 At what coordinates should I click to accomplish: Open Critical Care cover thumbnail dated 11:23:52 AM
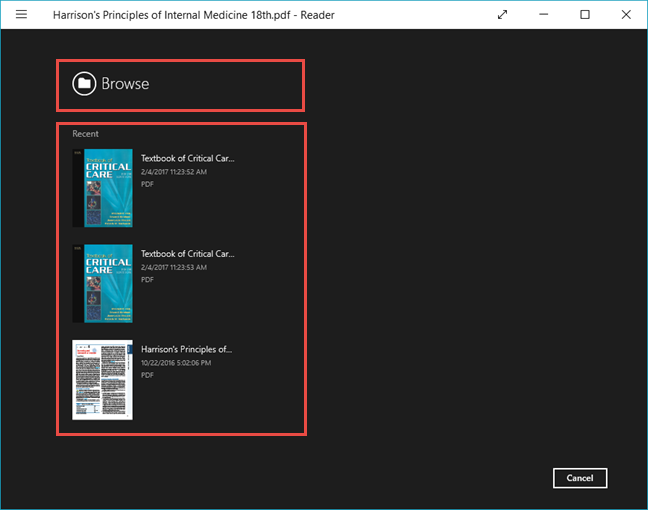tap(102, 188)
